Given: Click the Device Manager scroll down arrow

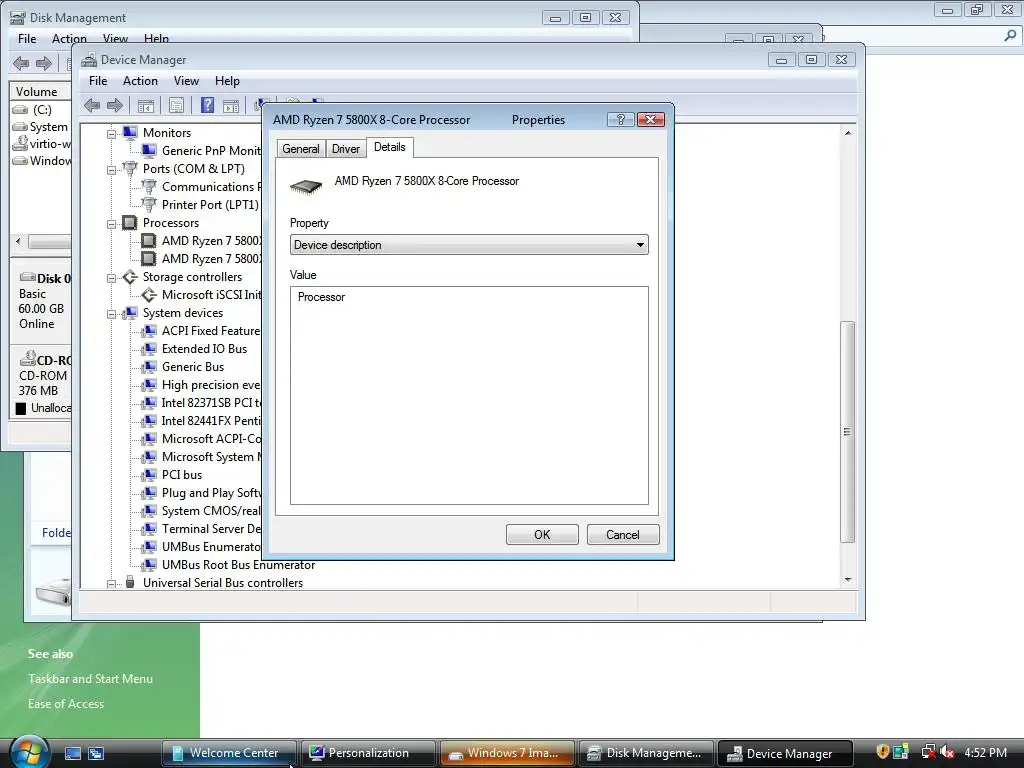Looking at the screenshot, I should click(848, 579).
